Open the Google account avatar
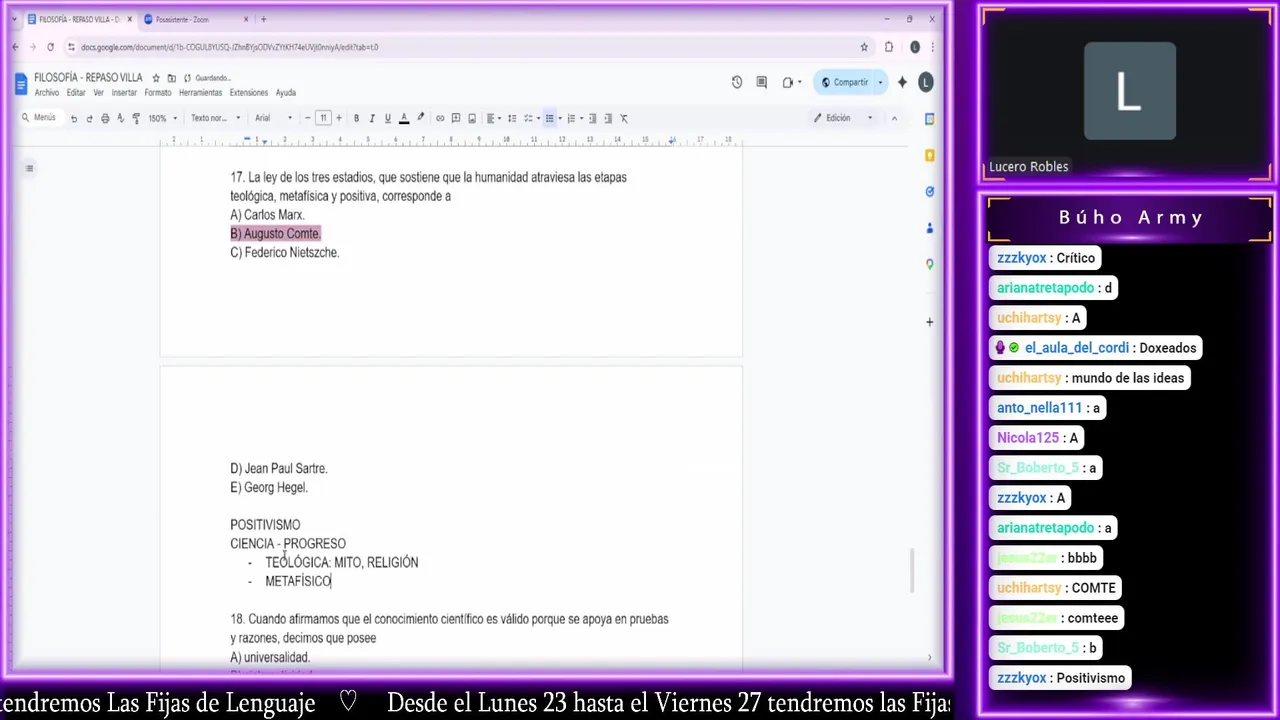This screenshot has height=720, width=1280. coord(926,82)
